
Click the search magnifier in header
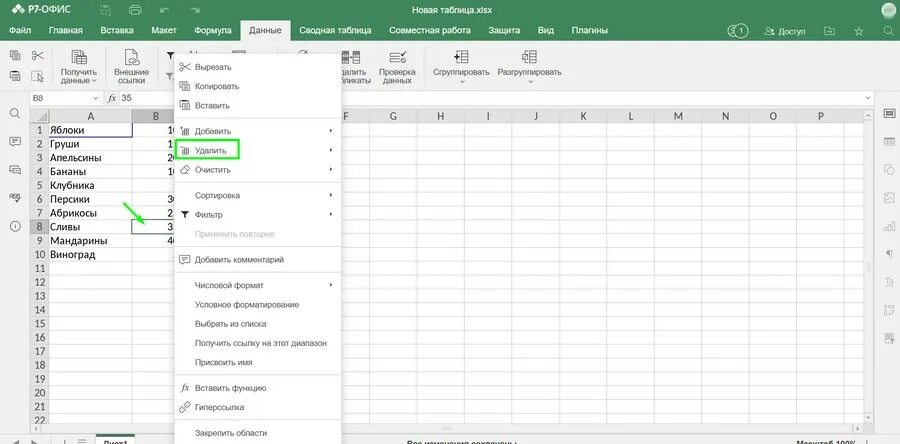tap(889, 31)
